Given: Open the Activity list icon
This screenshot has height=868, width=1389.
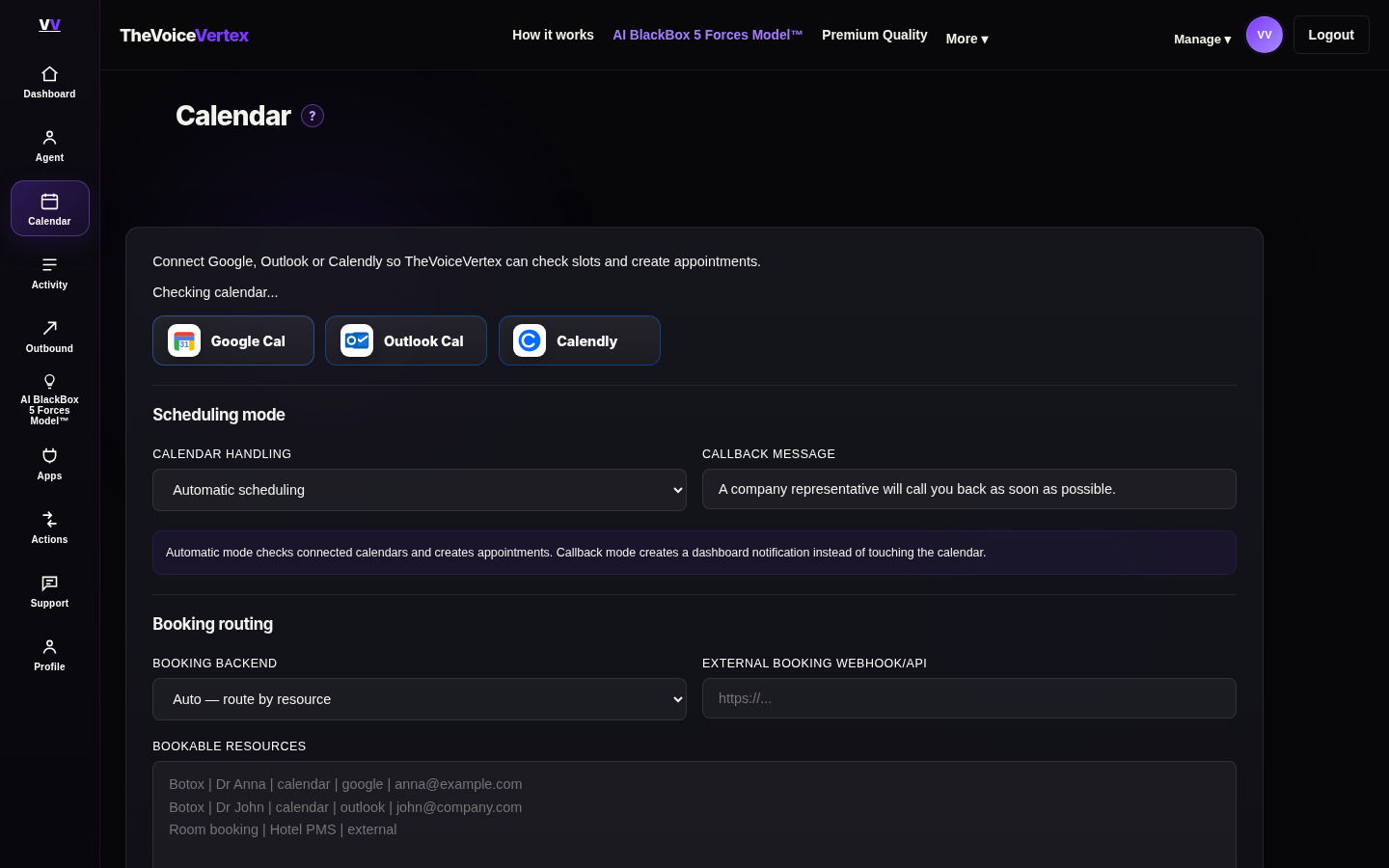Looking at the screenshot, I should point(49,265).
